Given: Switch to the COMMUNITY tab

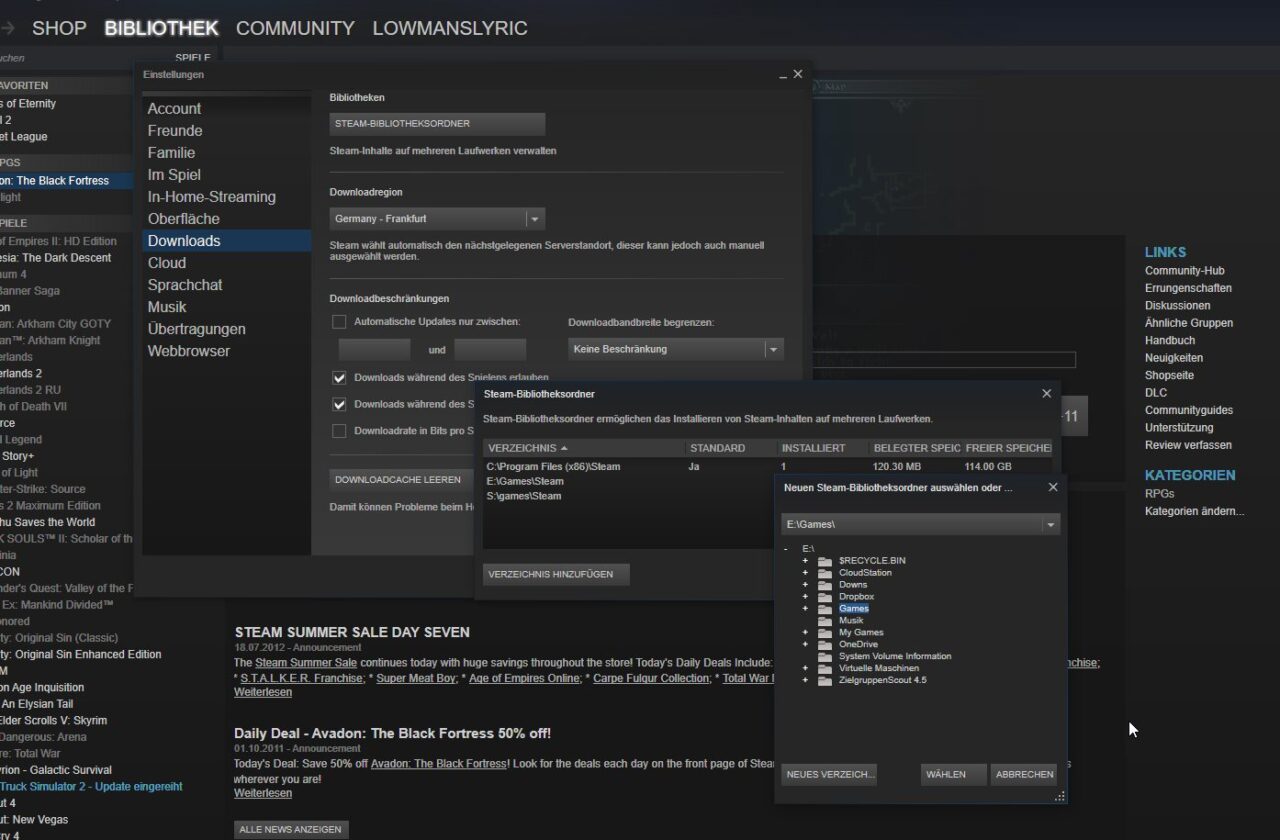Looking at the screenshot, I should pos(295,29).
